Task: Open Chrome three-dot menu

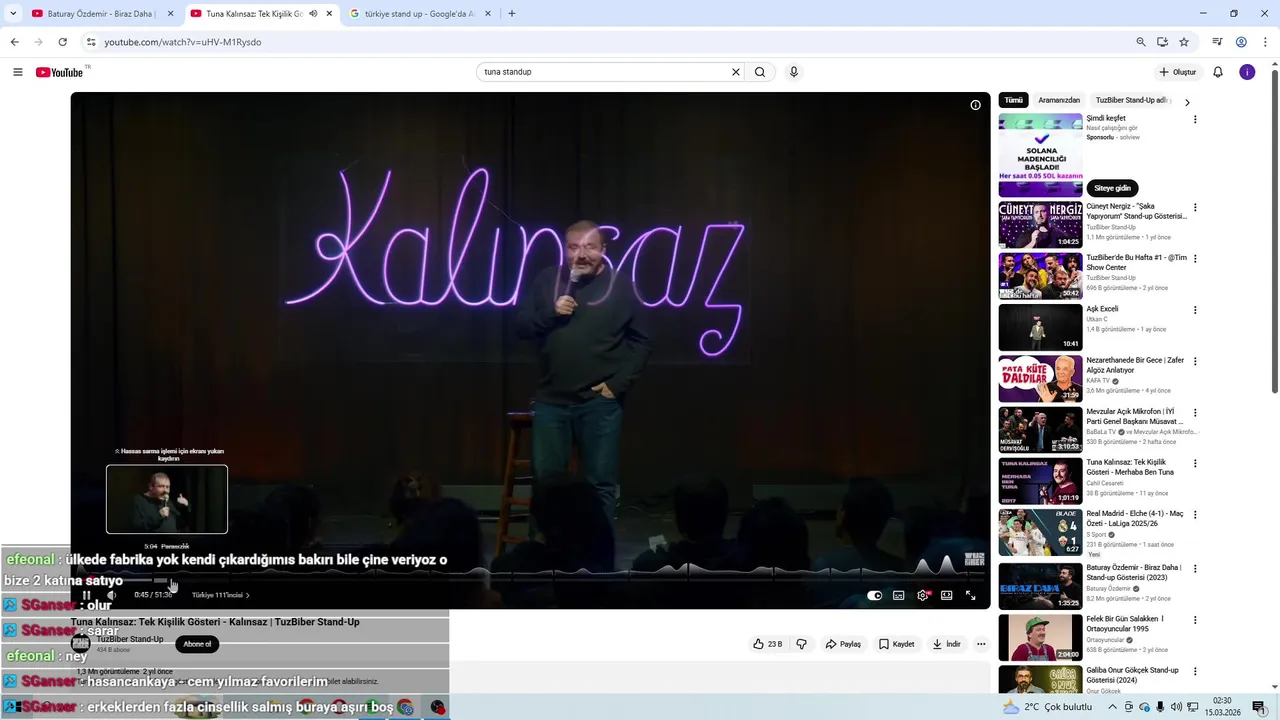Action: [1266, 42]
